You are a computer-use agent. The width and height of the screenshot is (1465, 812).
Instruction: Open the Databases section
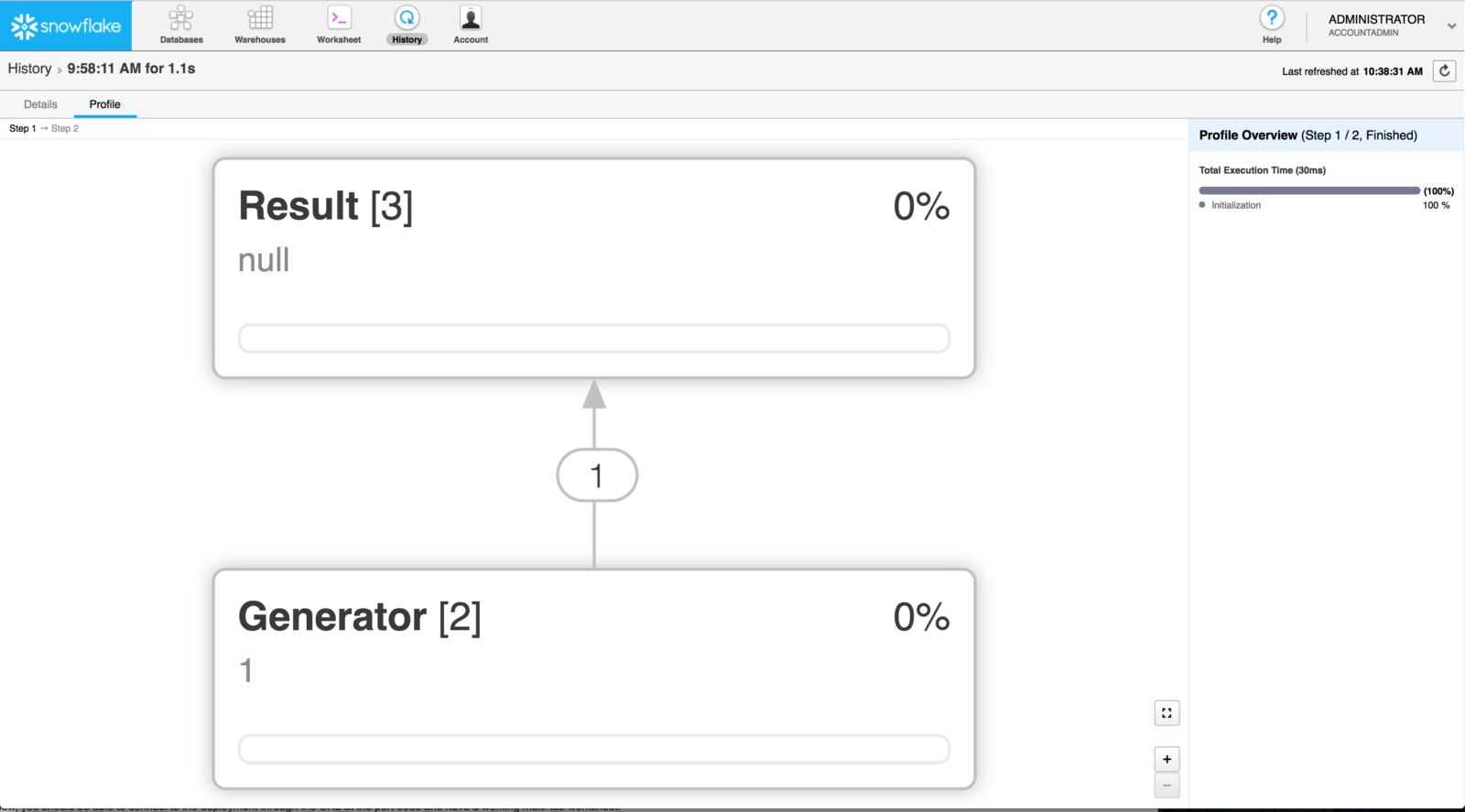click(180, 25)
